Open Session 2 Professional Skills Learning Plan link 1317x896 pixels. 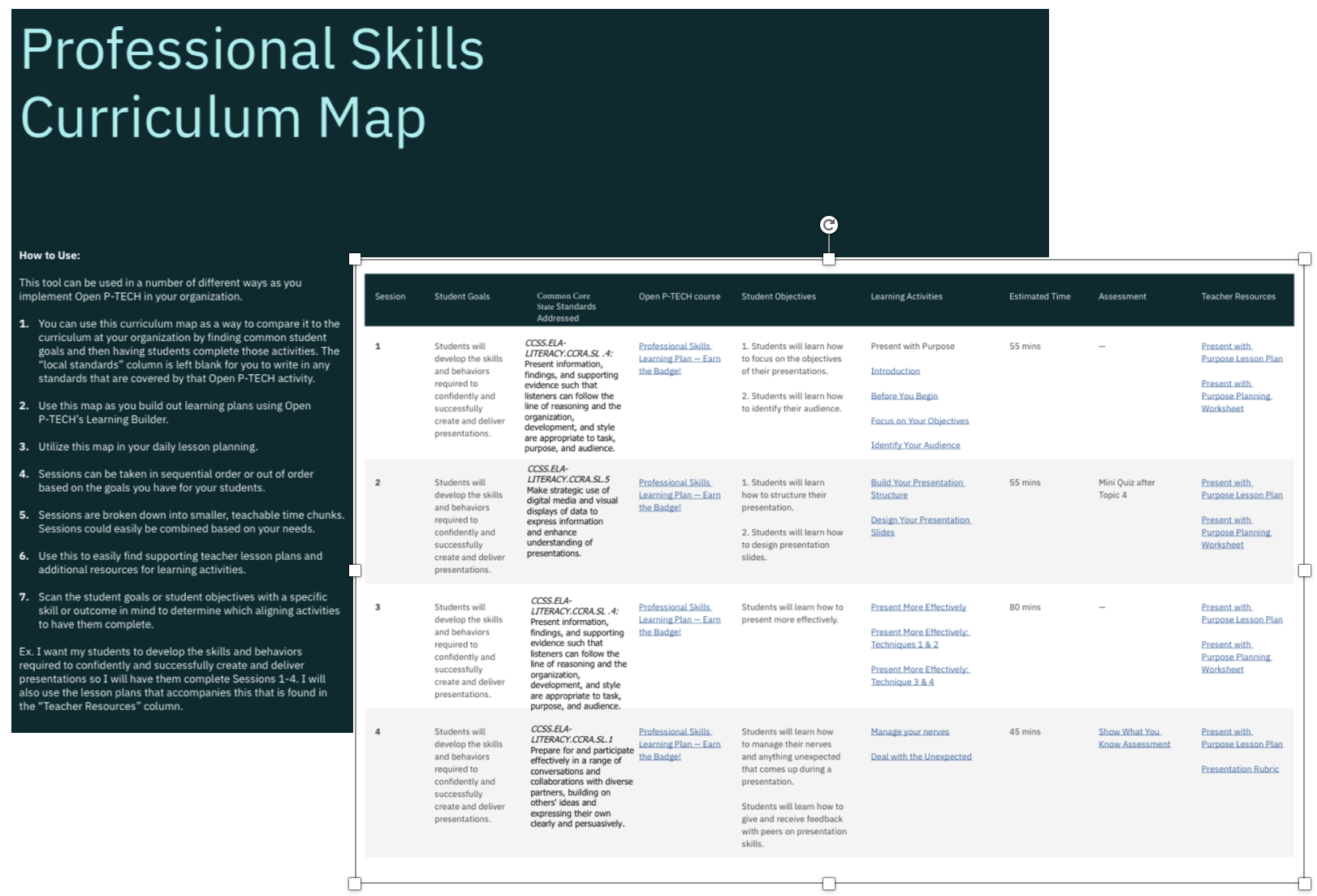679,495
